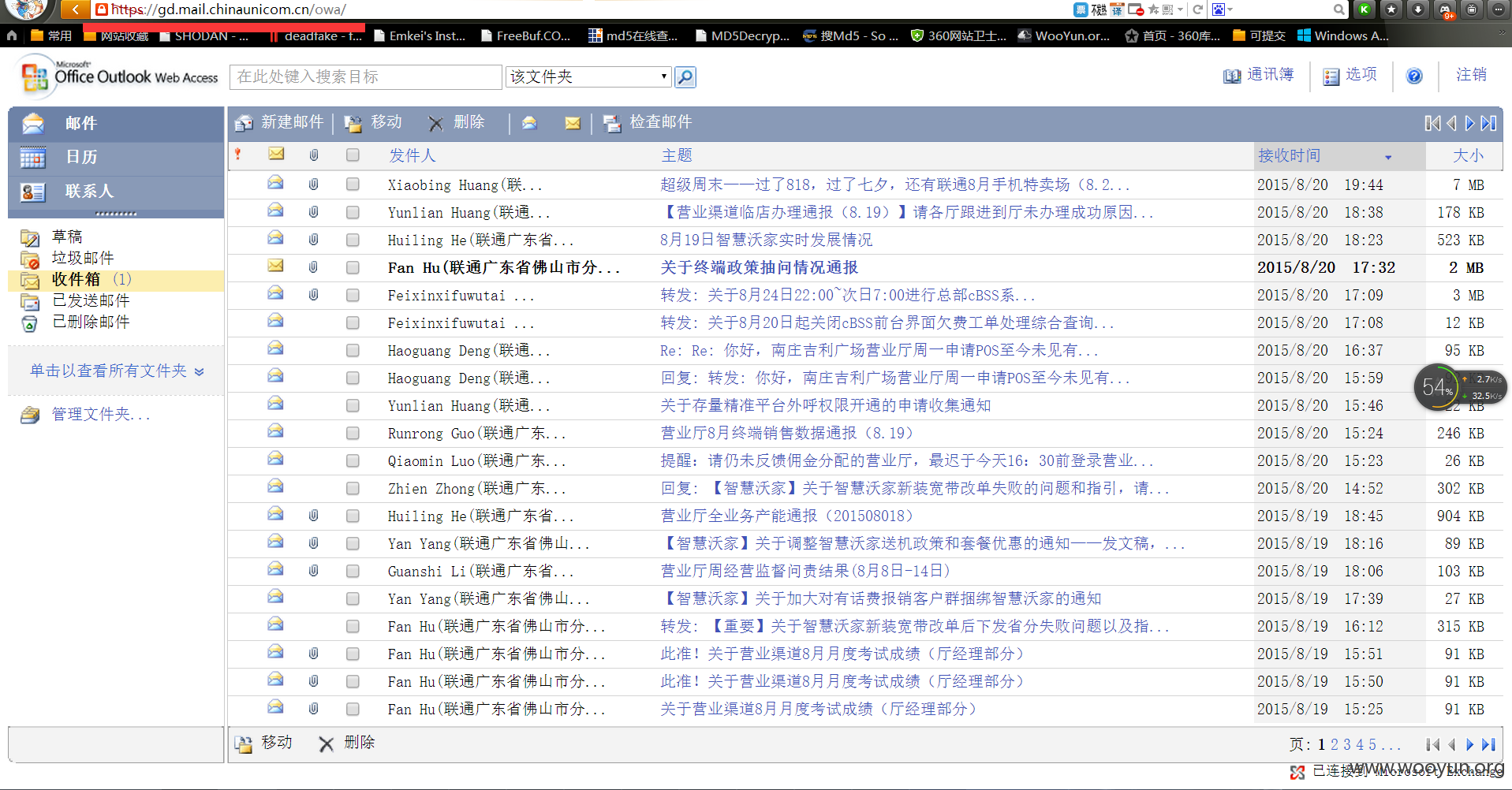This screenshot has height=790, width=1512.
Task: Open the search scope 该文件夹 dropdown
Action: tap(588, 76)
